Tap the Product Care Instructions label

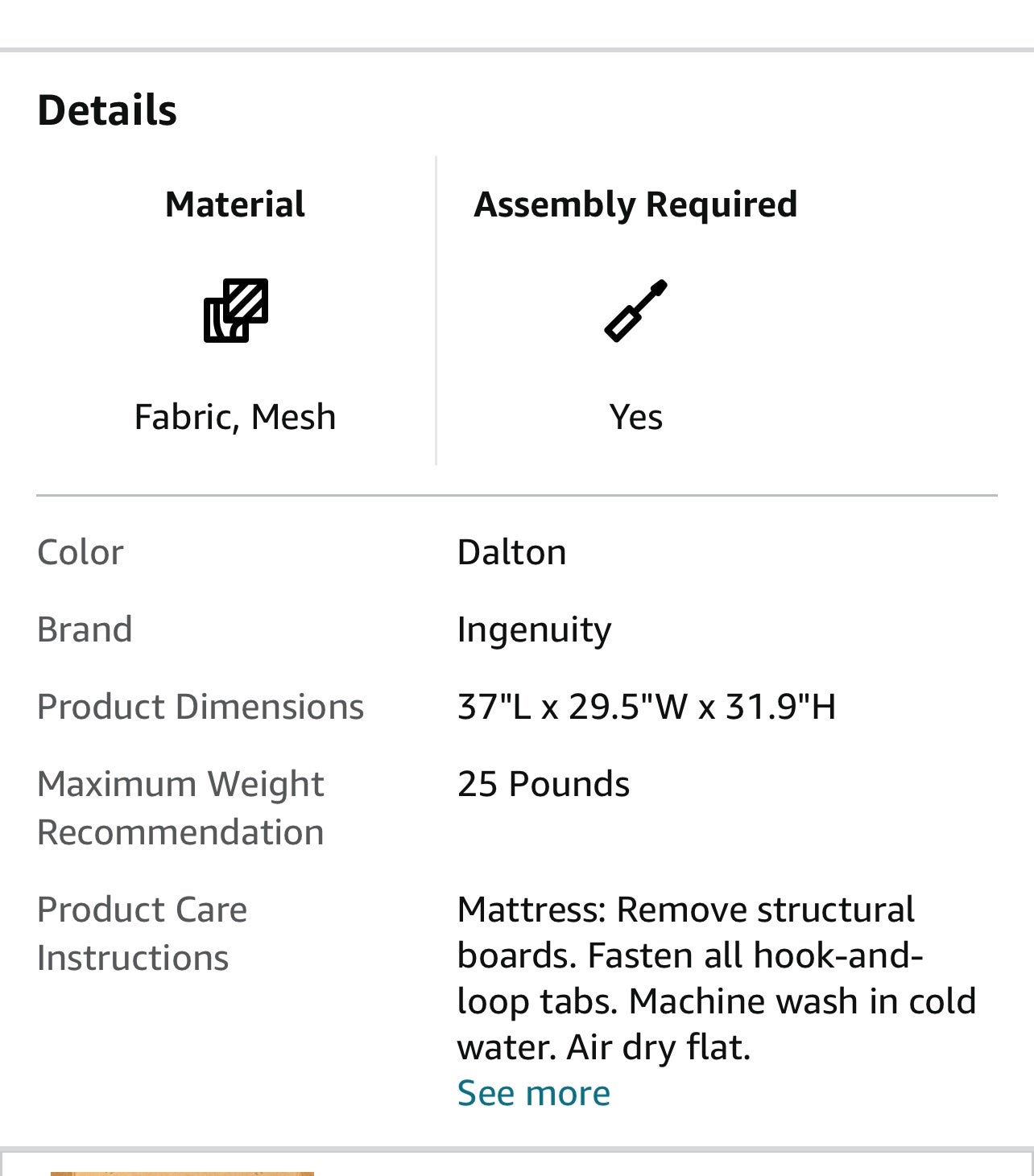[142, 933]
